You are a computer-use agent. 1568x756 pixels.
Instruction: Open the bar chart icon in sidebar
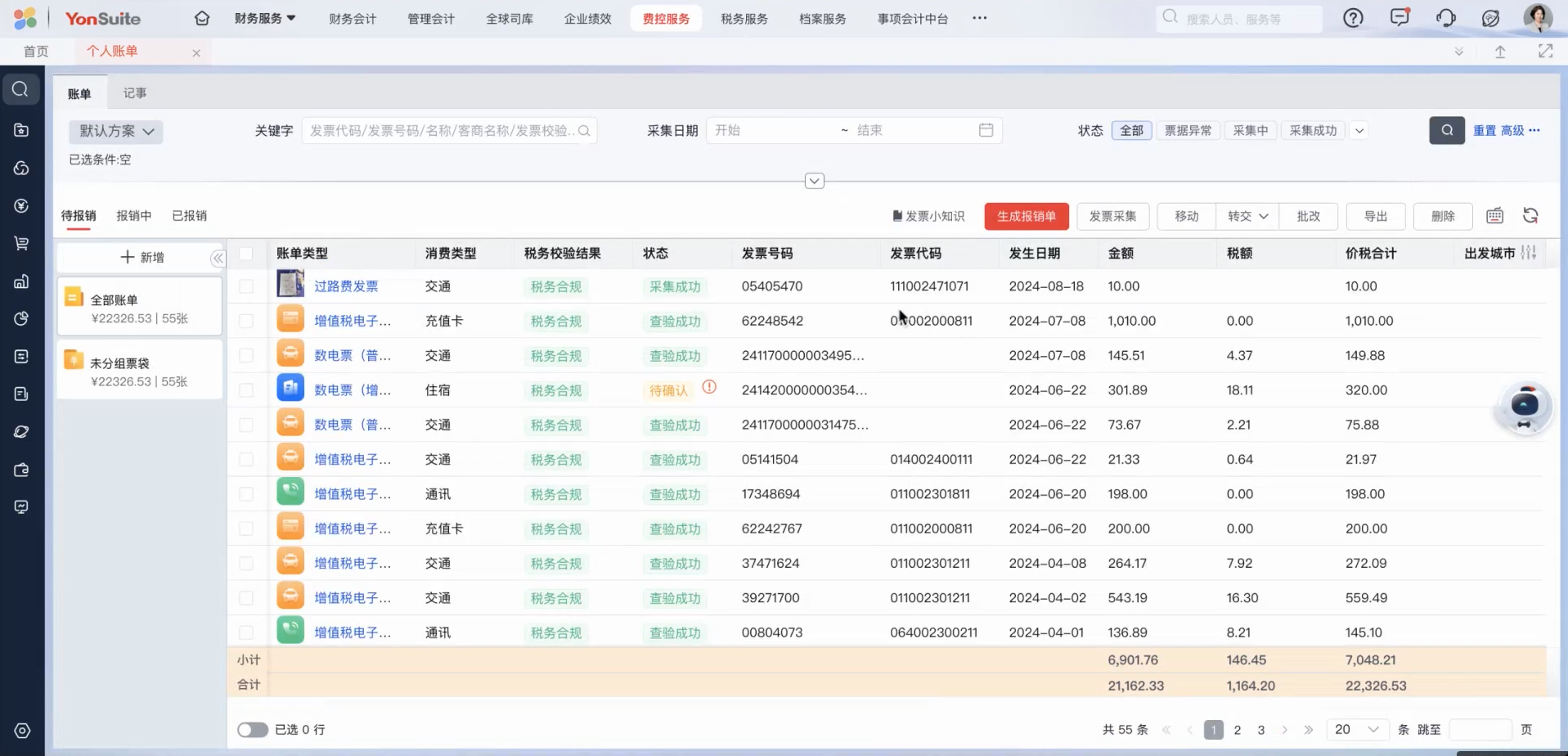click(x=20, y=281)
